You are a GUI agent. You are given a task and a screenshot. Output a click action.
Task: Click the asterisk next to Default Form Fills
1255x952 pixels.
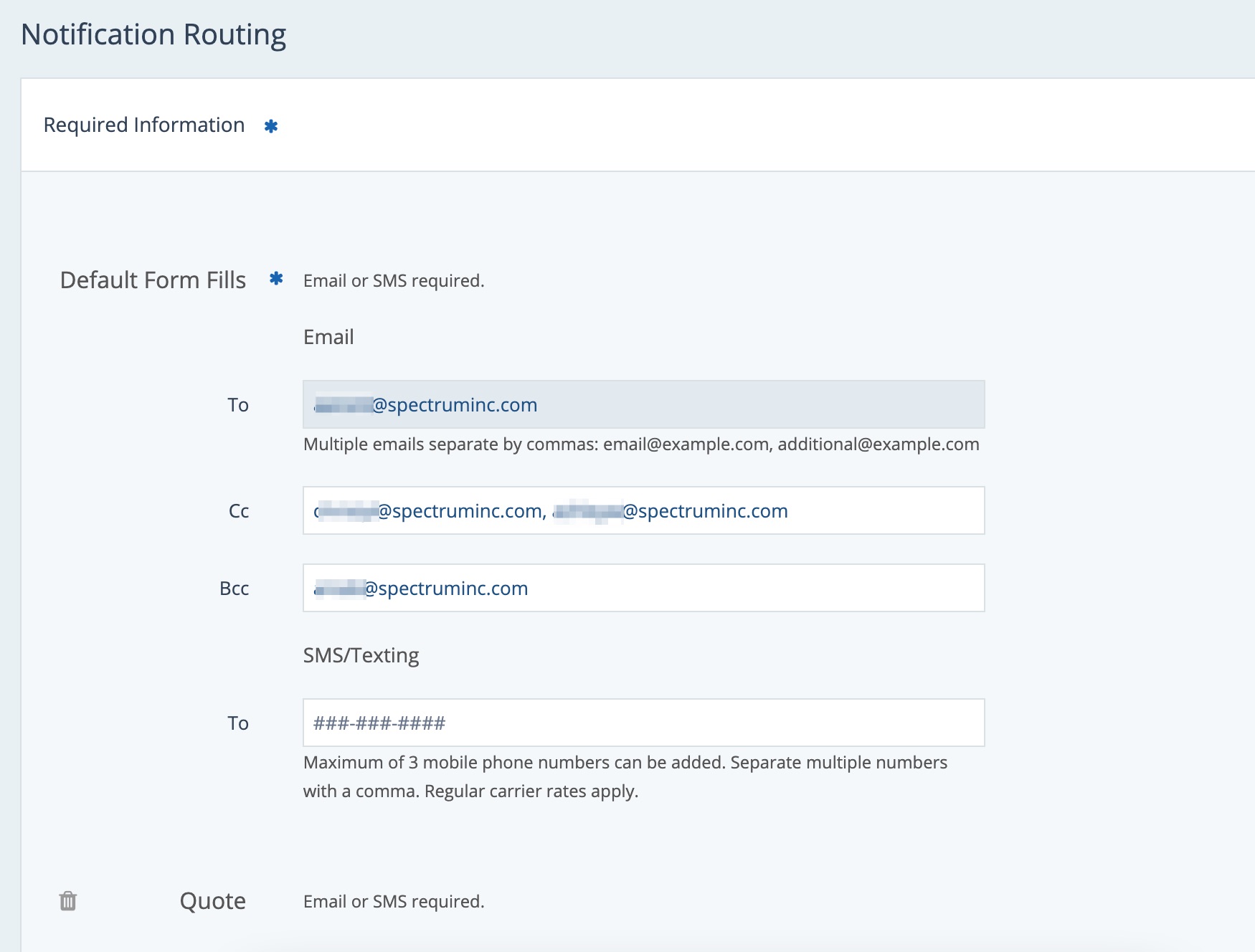[276, 279]
